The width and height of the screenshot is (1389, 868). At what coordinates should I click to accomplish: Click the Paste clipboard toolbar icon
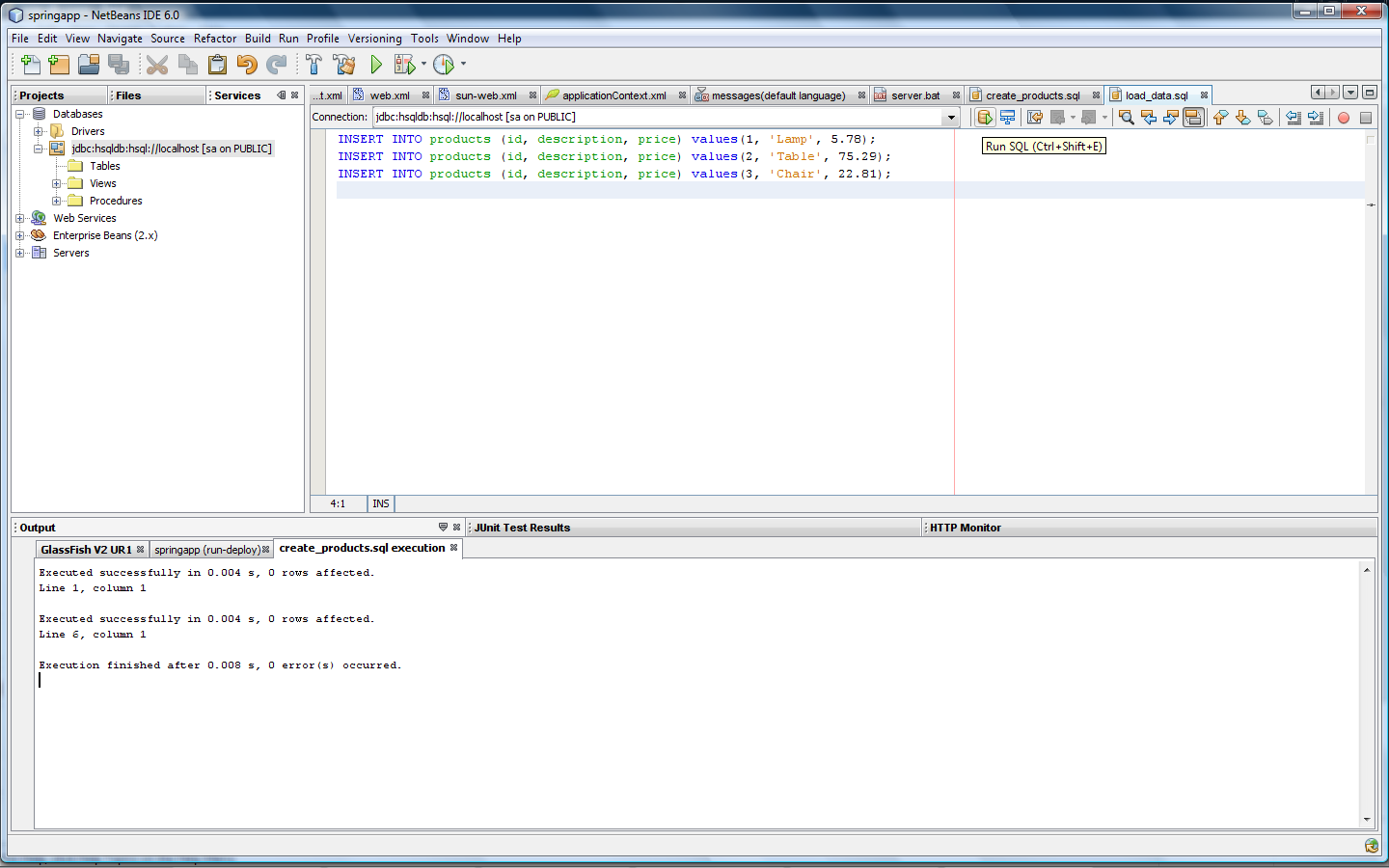[218, 65]
